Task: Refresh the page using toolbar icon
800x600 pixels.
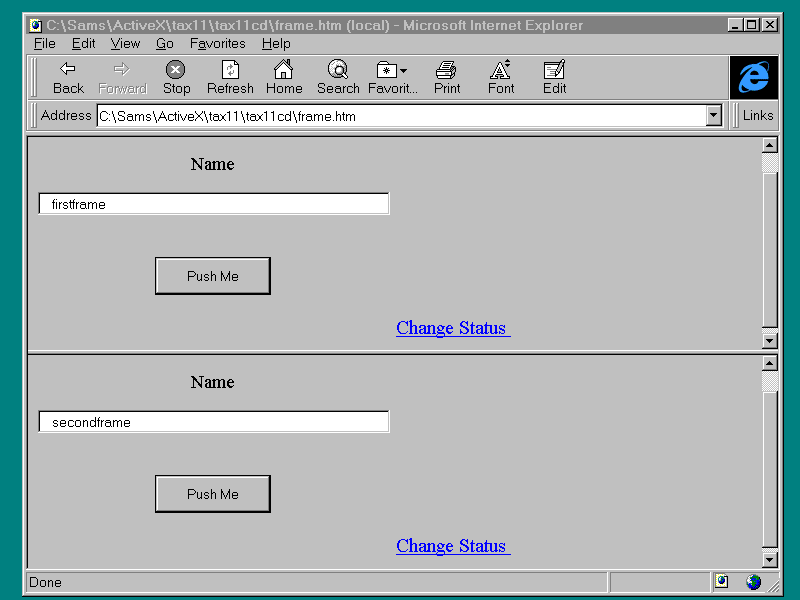Action: click(x=230, y=69)
